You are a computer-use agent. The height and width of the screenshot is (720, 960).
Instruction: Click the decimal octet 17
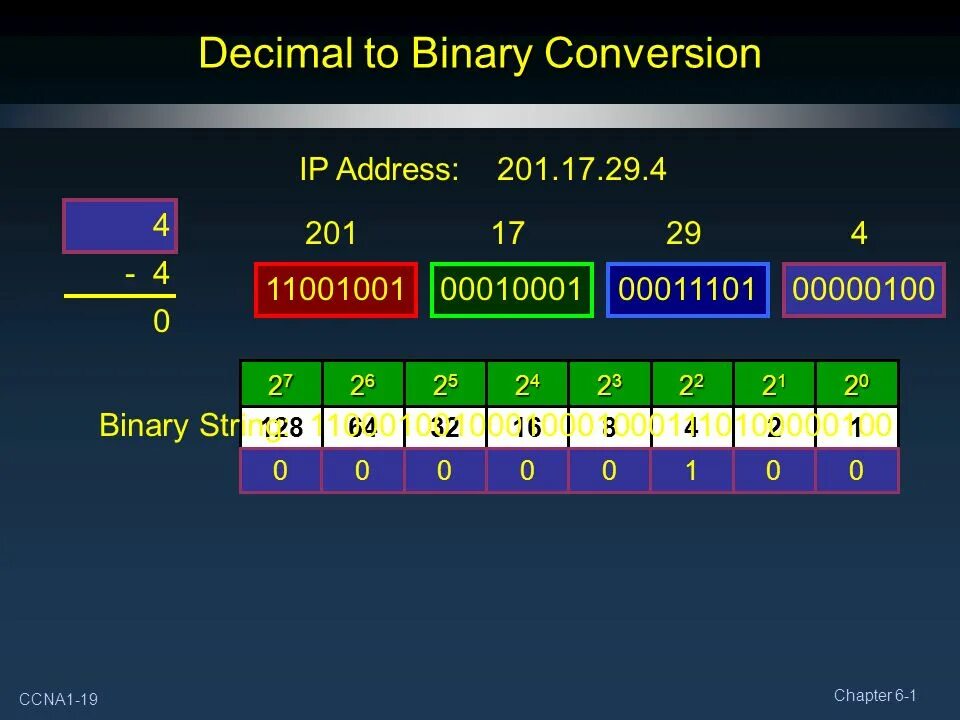pyautogui.click(x=508, y=233)
